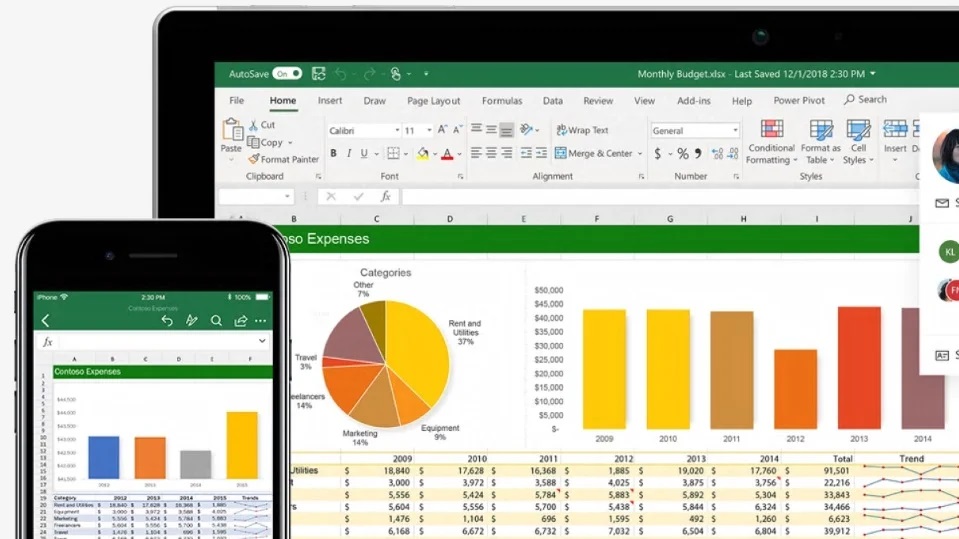Toggle Italic formatting in Font group
959x539 pixels.
point(348,154)
